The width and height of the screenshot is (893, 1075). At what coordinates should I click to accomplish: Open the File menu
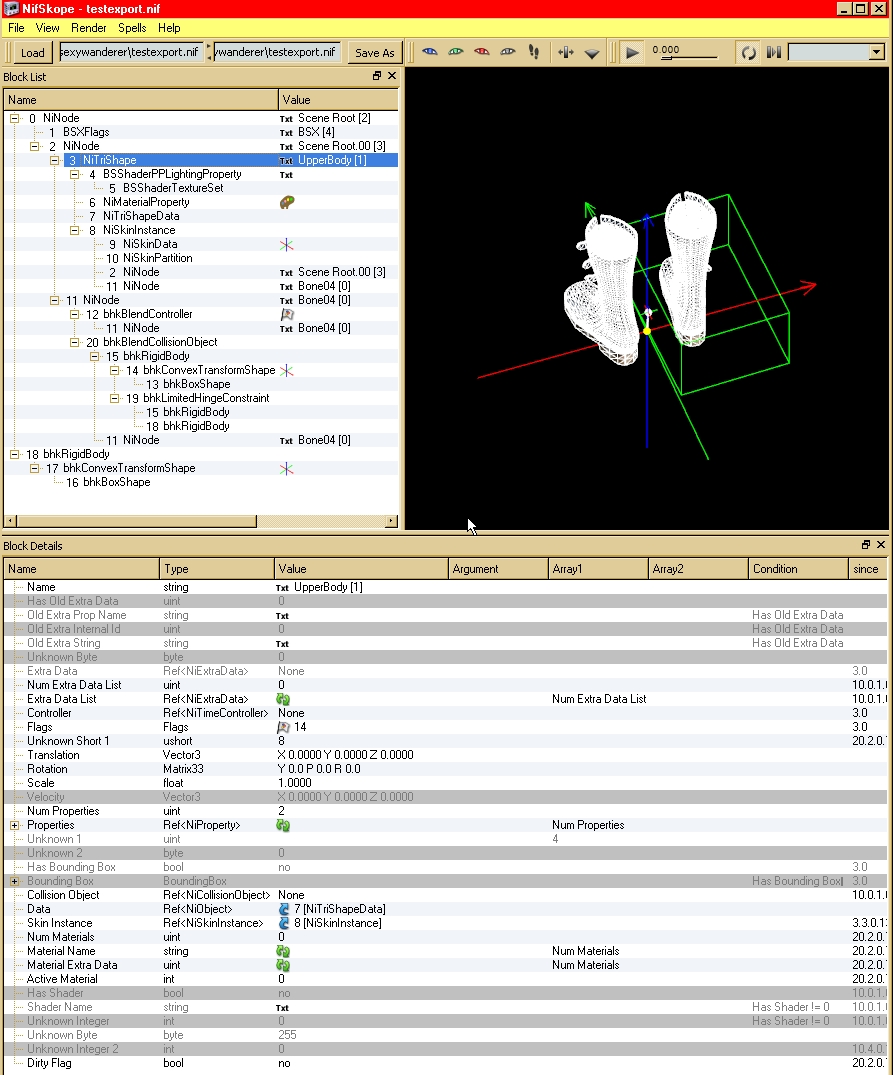[x=16, y=28]
